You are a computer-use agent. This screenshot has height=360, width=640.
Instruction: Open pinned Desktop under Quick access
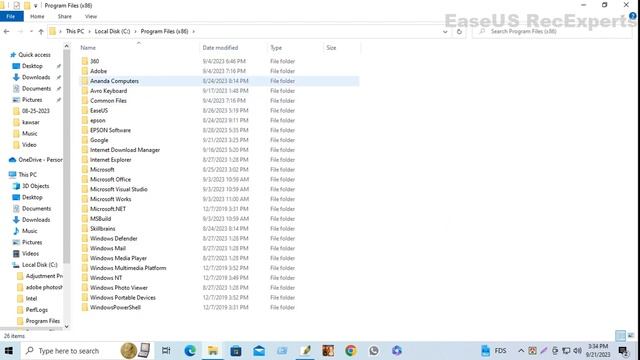click(32, 66)
